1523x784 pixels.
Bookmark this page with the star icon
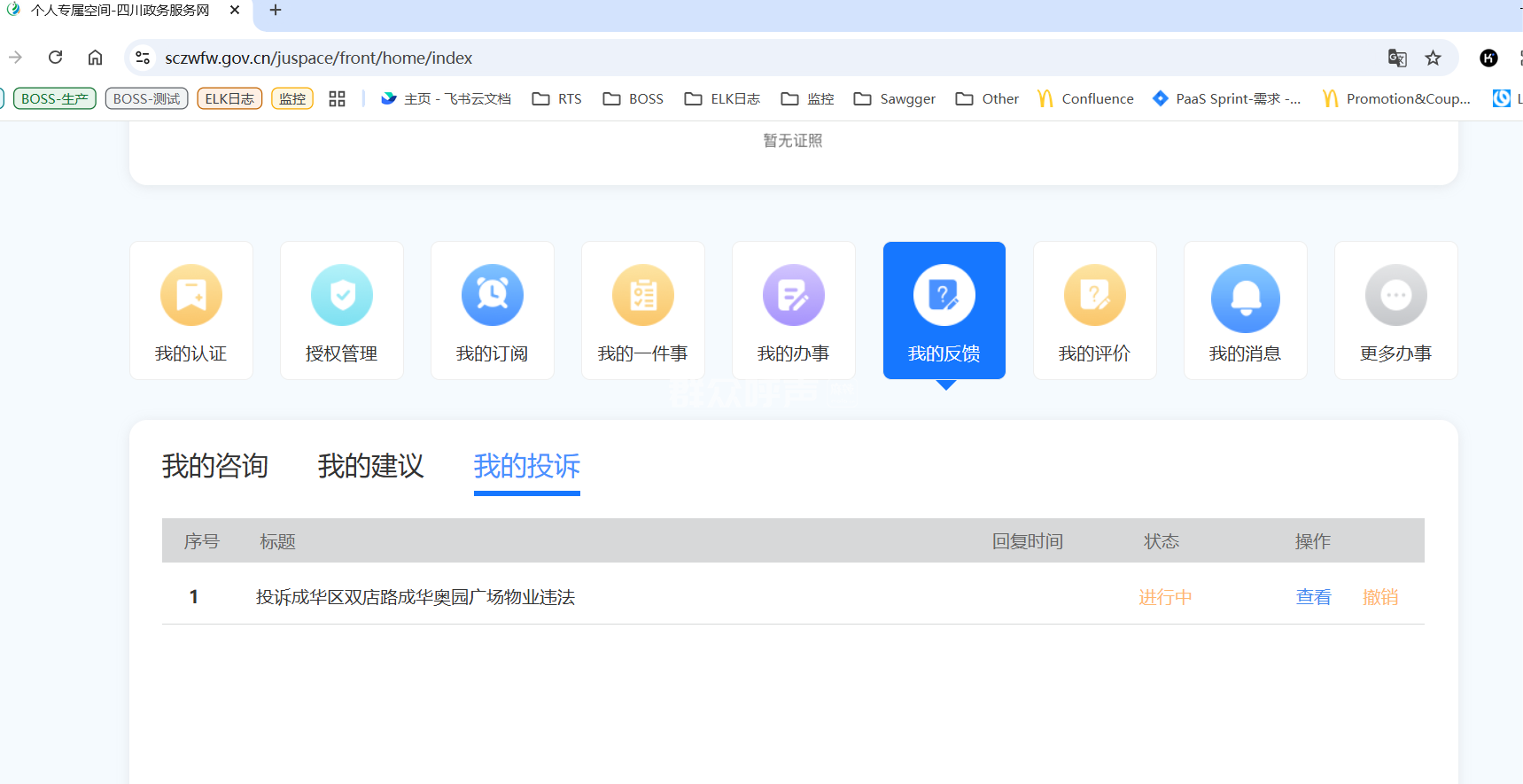[1433, 58]
